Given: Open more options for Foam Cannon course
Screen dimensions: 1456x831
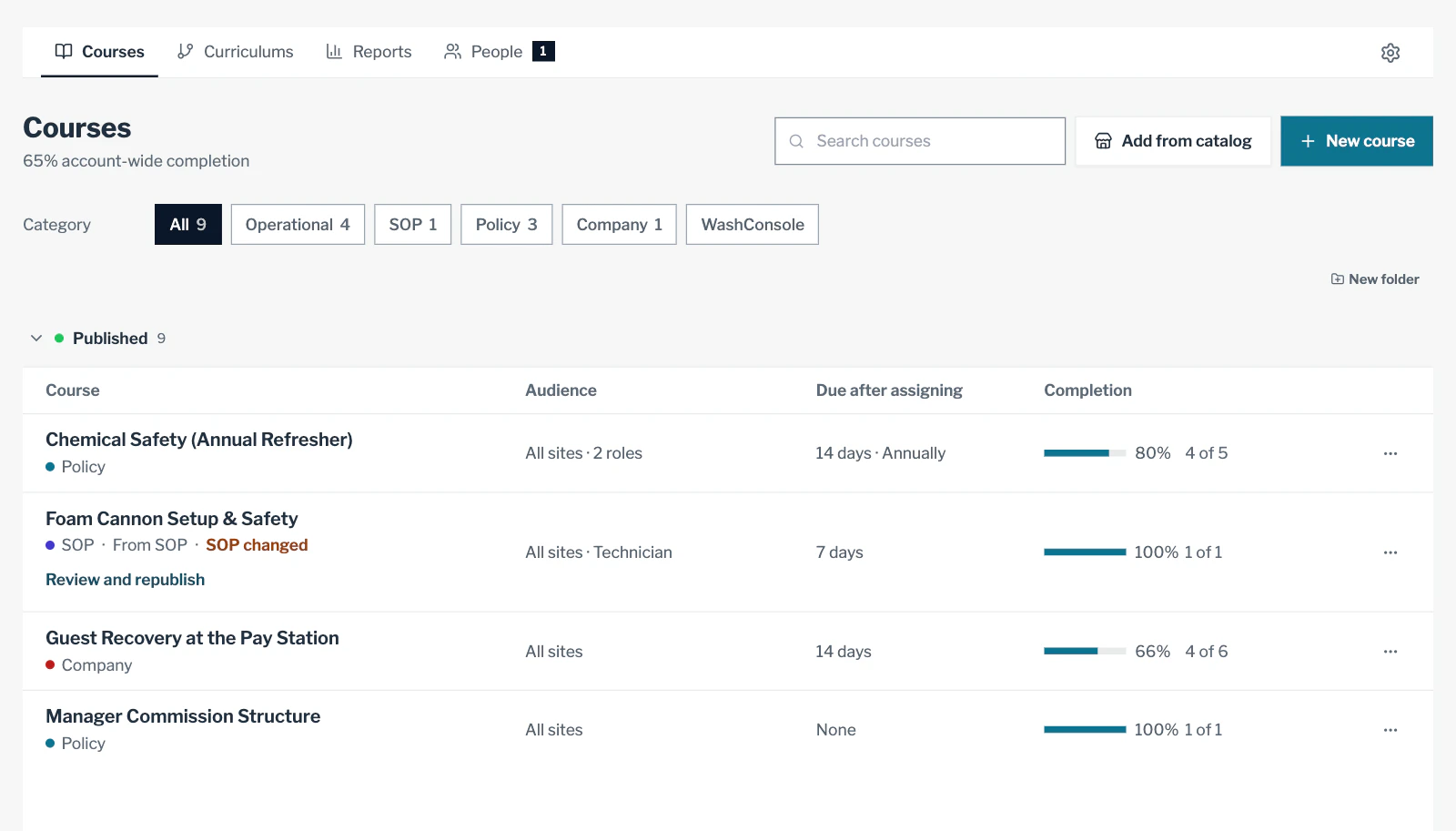Looking at the screenshot, I should pos(1390,552).
